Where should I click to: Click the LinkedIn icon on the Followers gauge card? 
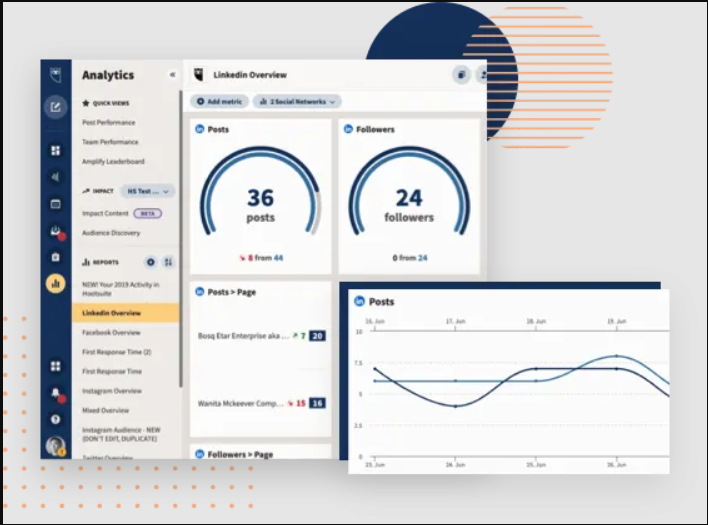coord(348,129)
